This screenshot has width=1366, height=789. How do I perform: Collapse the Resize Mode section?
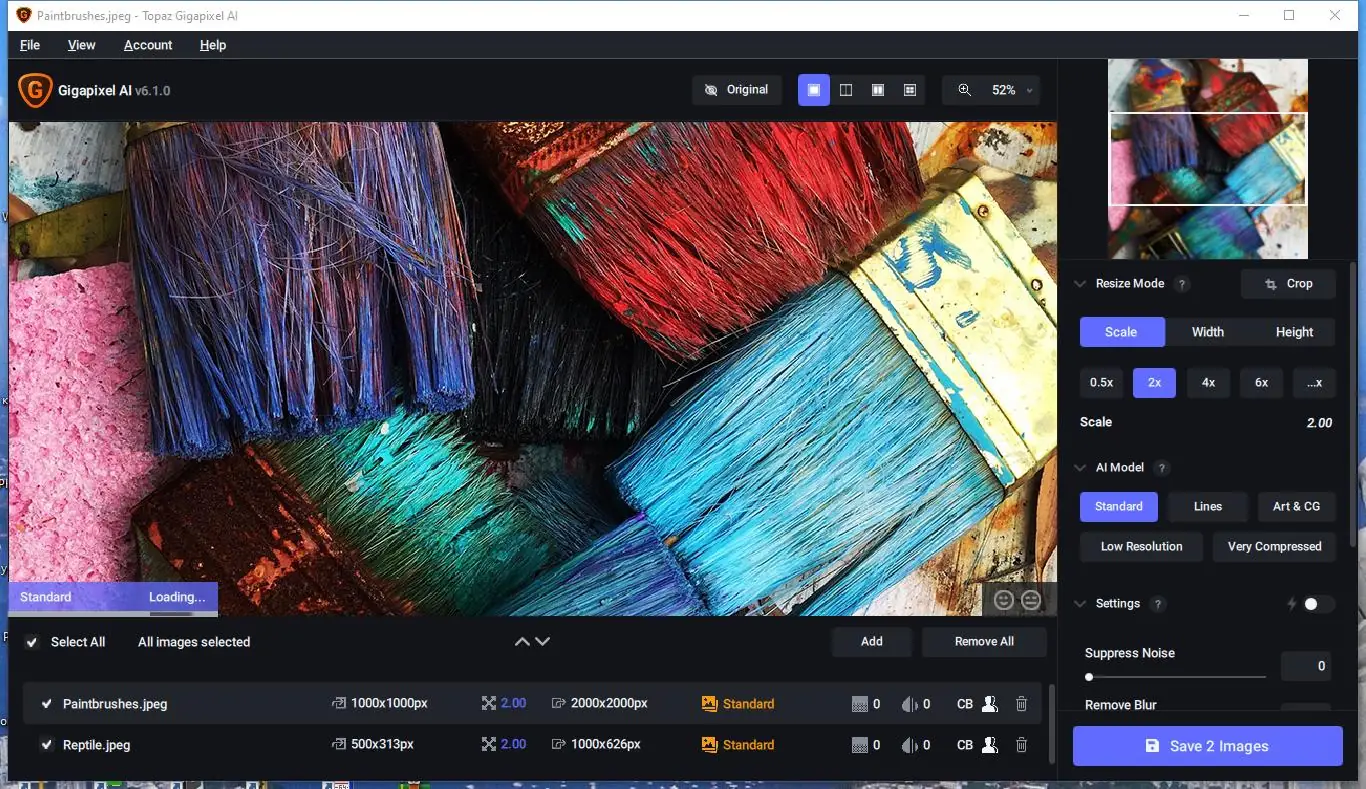[1080, 284]
